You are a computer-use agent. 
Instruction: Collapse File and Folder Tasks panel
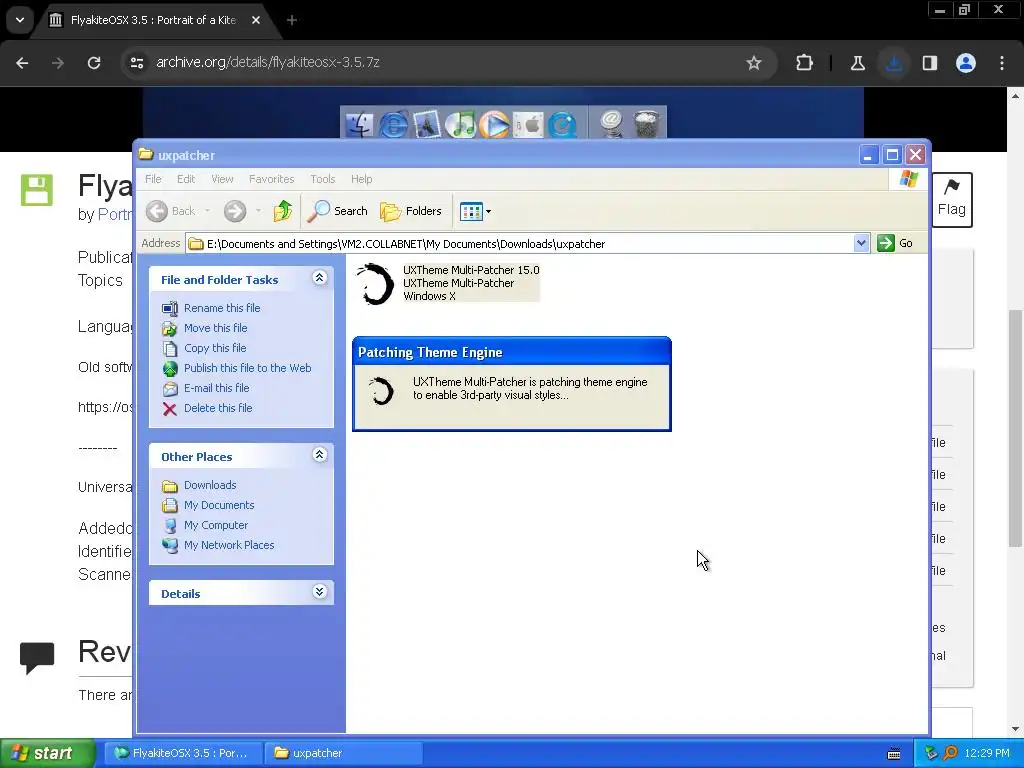pyautogui.click(x=319, y=278)
